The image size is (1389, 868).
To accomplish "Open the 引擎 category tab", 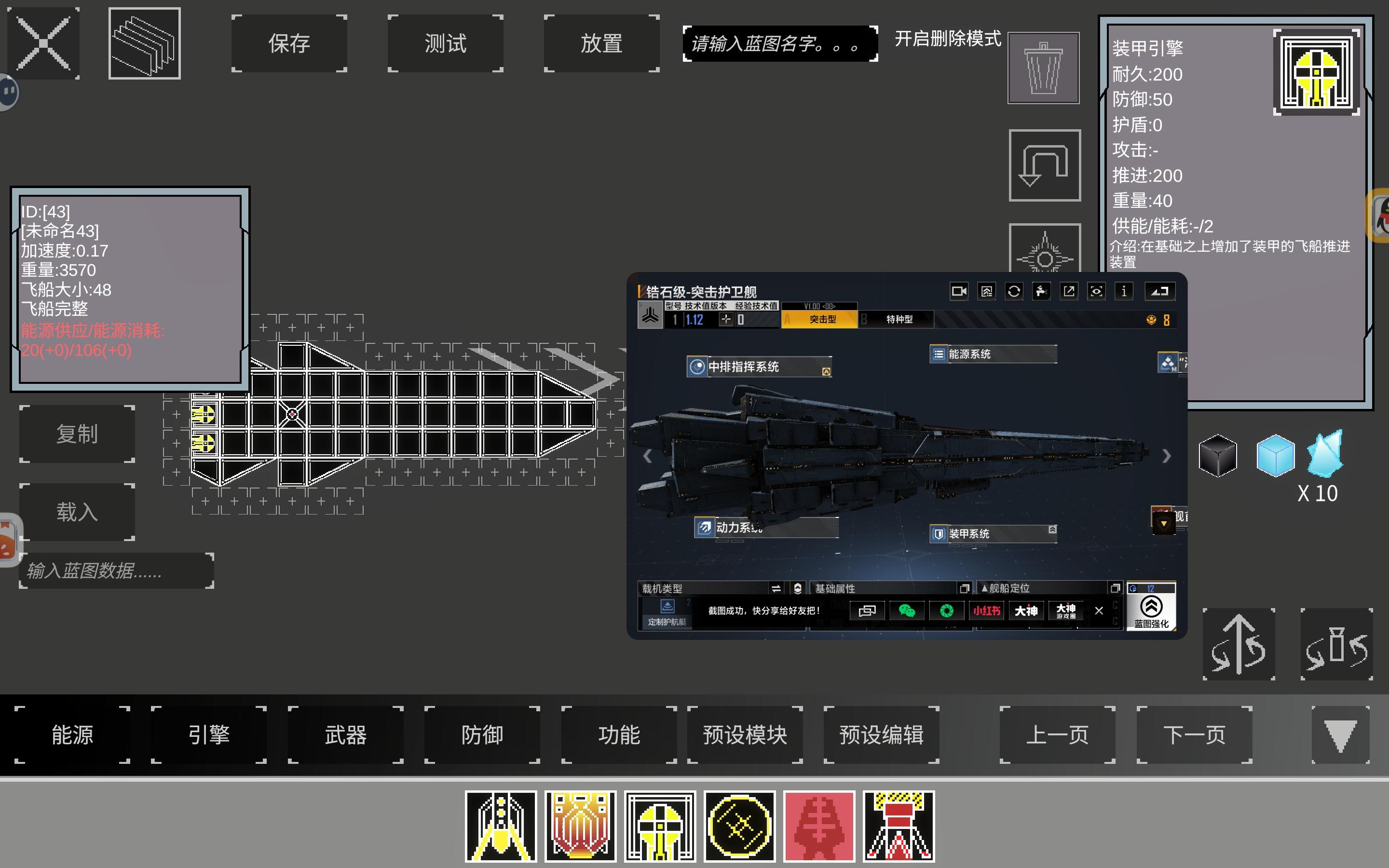I will coord(209,734).
